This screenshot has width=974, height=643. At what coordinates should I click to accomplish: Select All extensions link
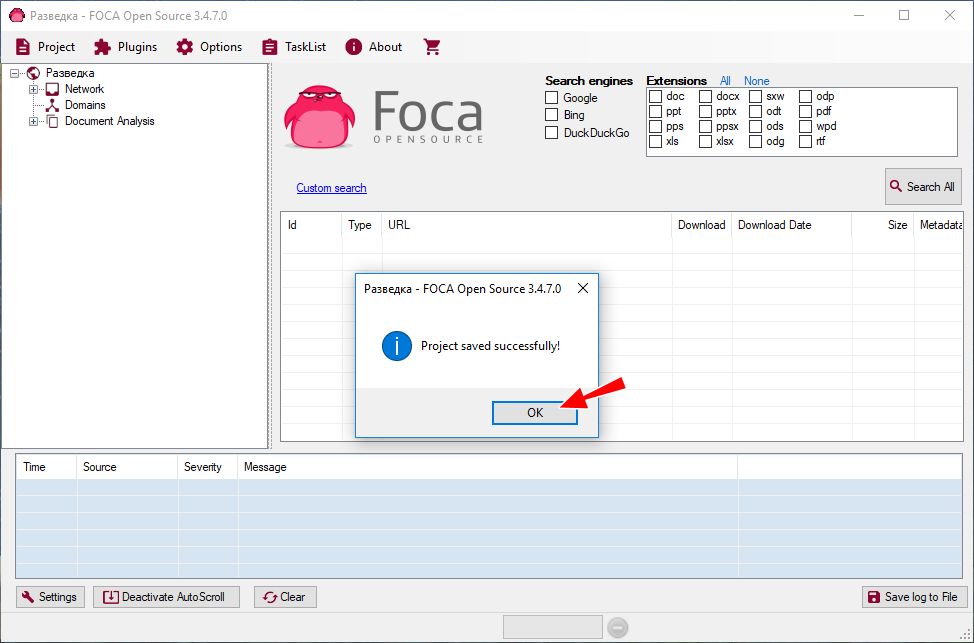click(725, 81)
